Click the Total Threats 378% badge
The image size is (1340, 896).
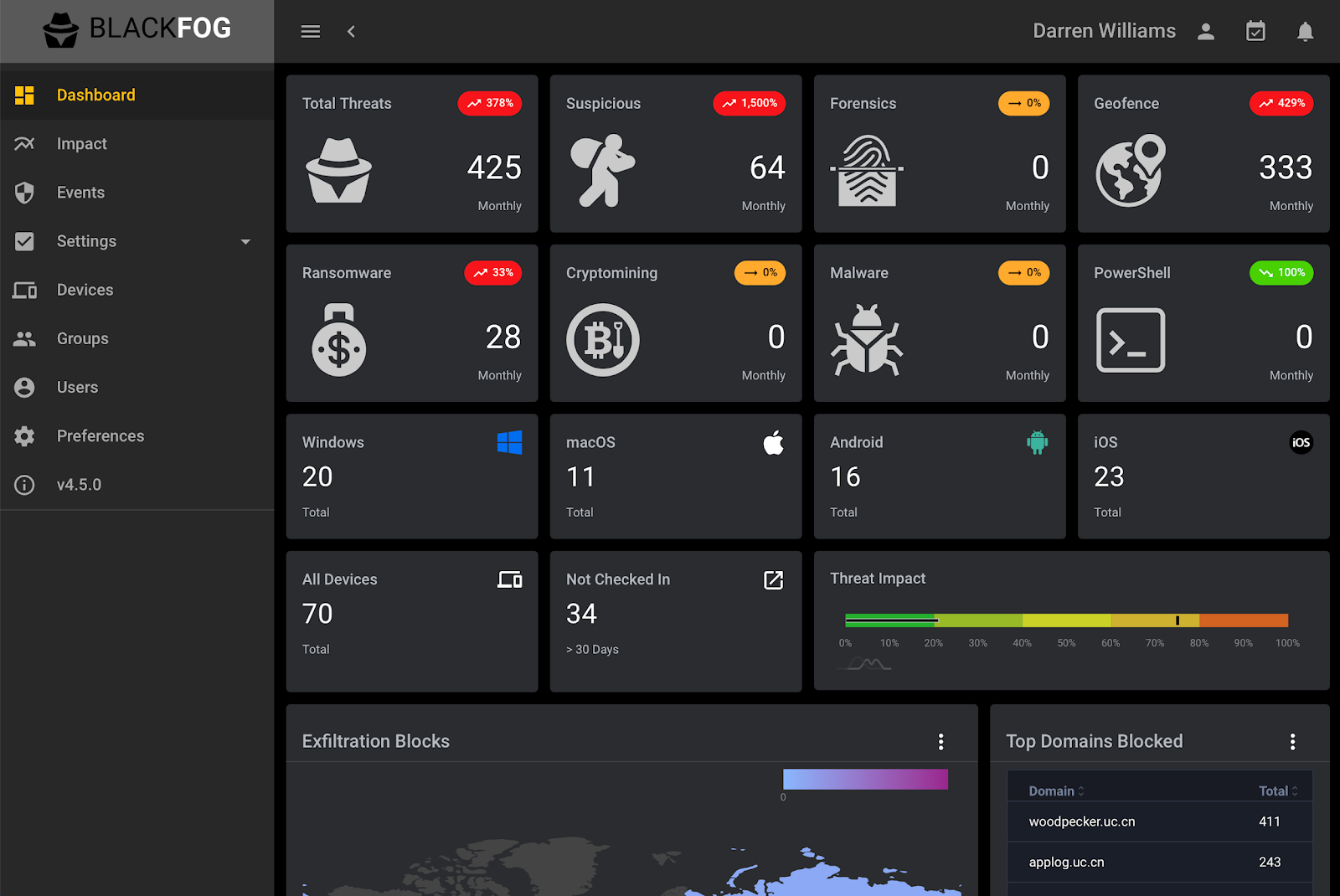pos(490,103)
